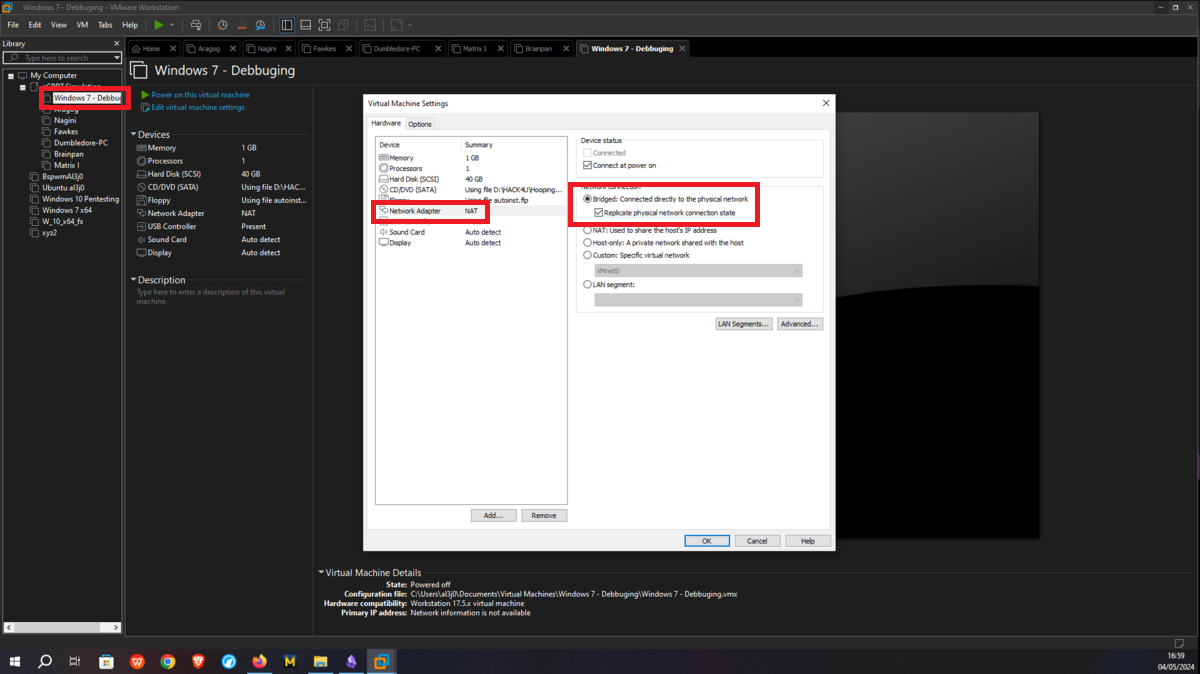The width and height of the screenshot is (1200, 674).
Task: Click the Floppy device in the VM summary
Action: pyautogui.click(x=159, y=200)
